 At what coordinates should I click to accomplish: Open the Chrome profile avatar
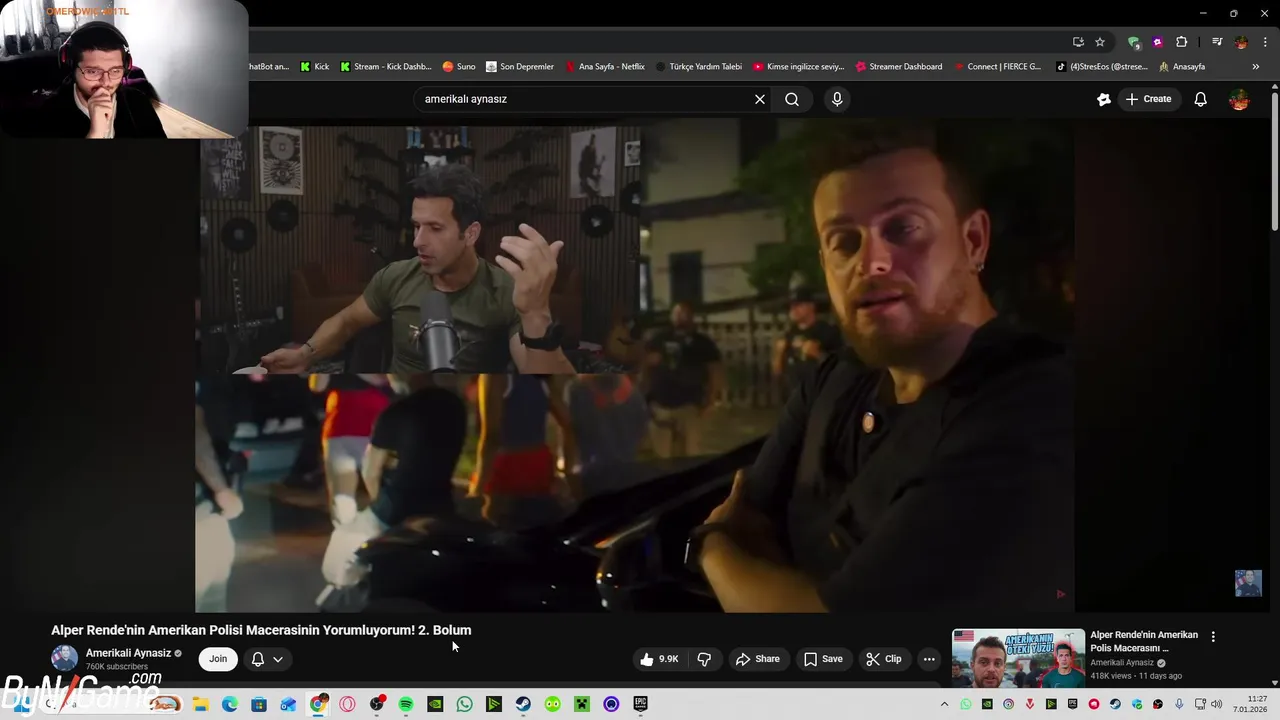[1241, 42]
